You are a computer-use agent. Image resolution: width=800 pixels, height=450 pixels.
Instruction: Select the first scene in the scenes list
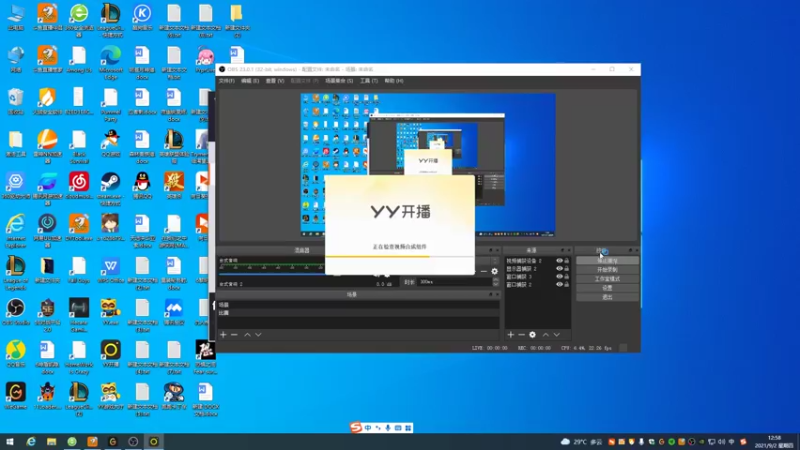pos(358,305)
